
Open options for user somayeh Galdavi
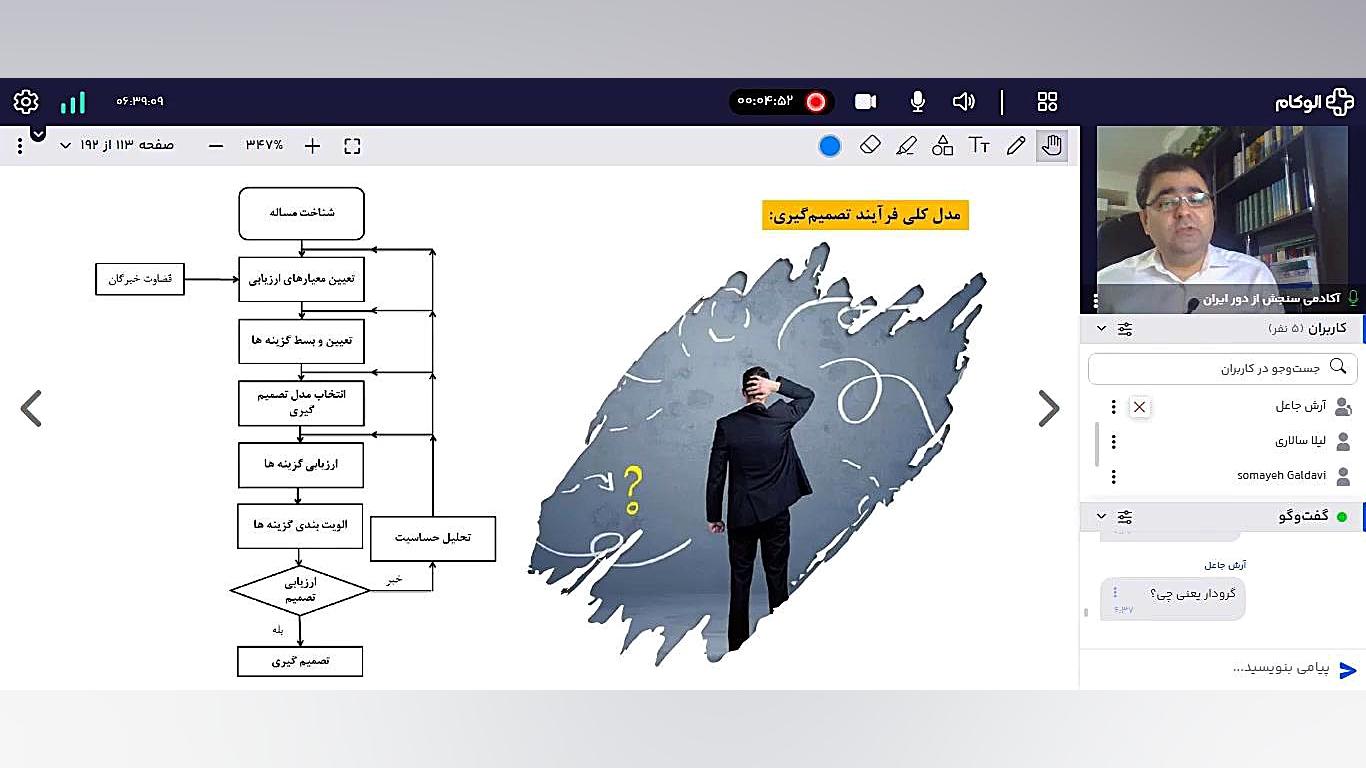pyautogui.click(x=1114, y=476)
